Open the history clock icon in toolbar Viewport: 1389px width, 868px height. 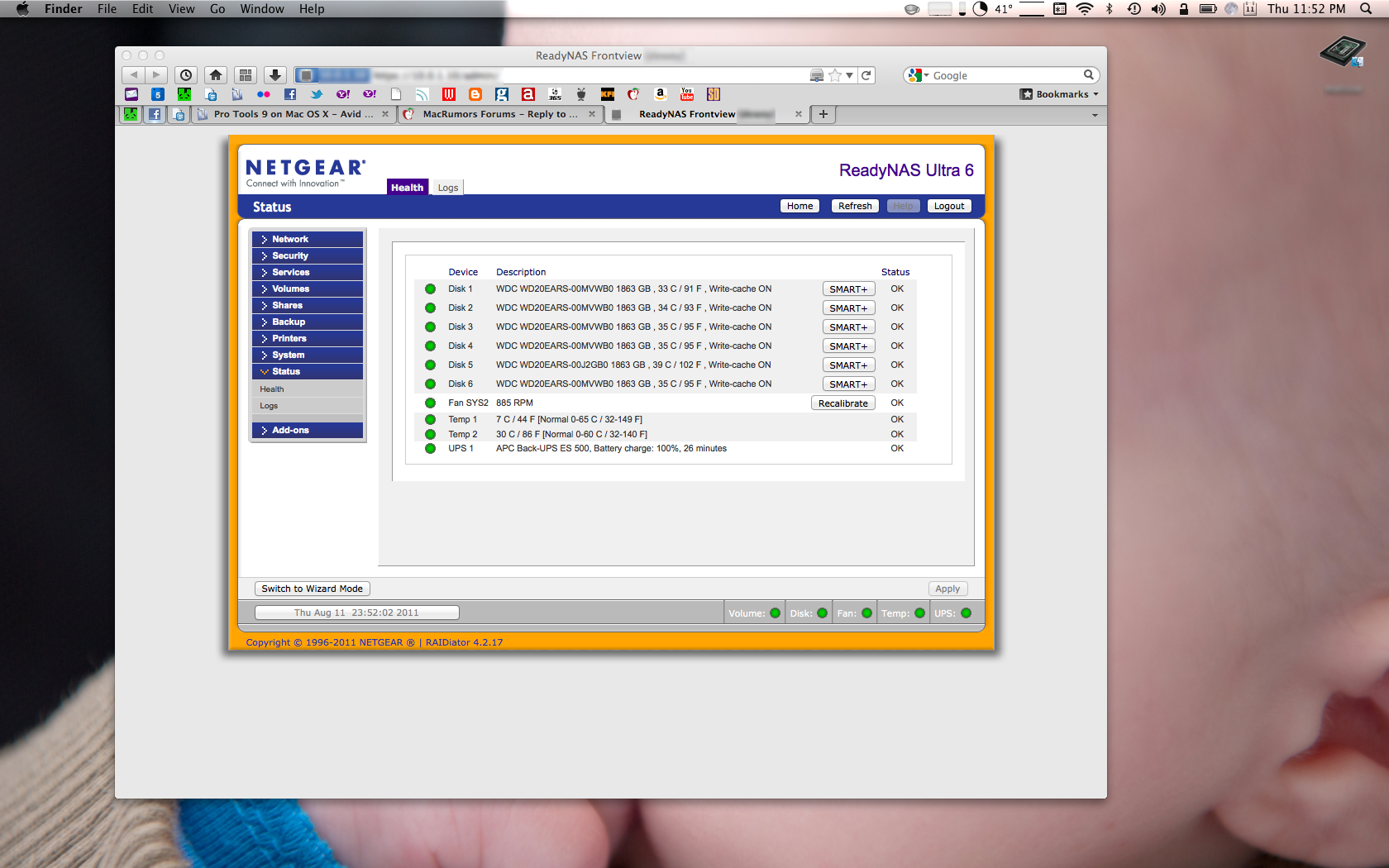pyautogui.click(x=186, y=75)
